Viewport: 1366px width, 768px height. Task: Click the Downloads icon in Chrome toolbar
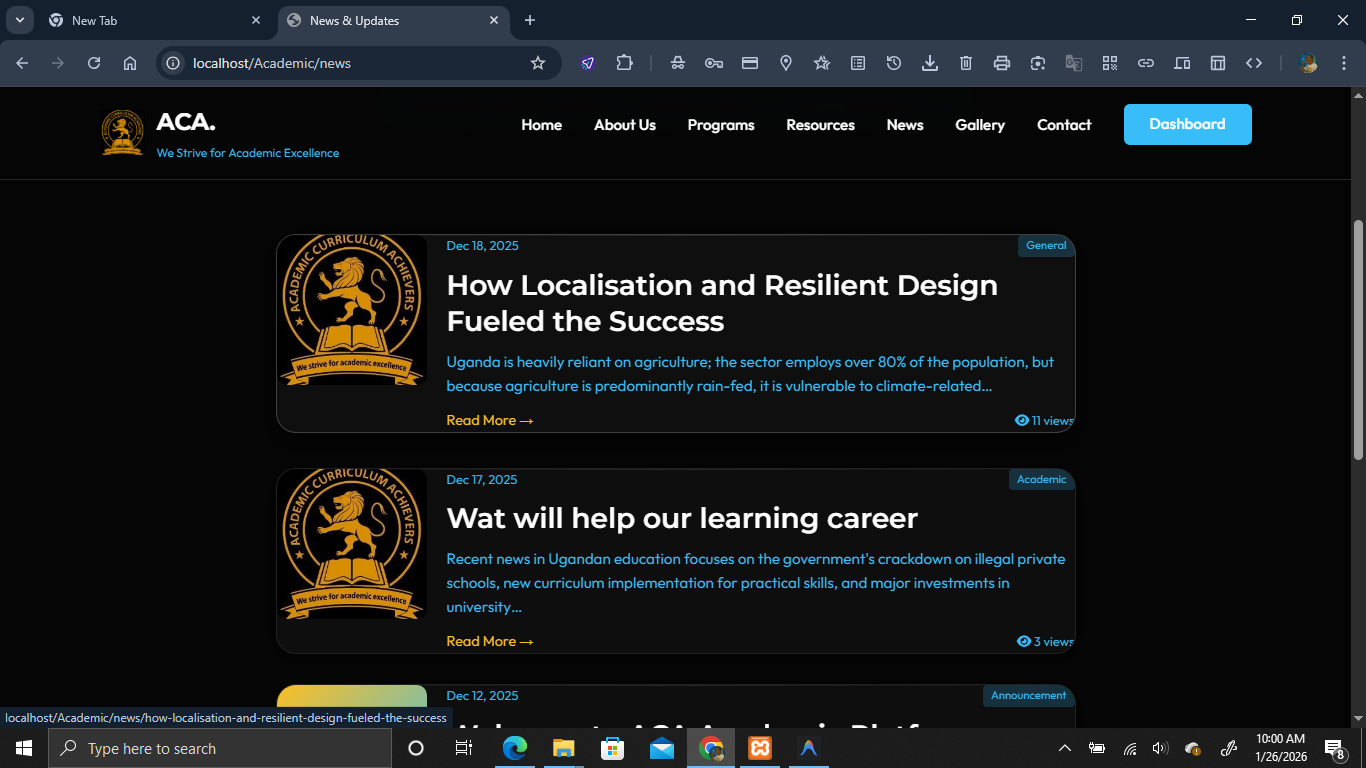click(x=930, y=63)
